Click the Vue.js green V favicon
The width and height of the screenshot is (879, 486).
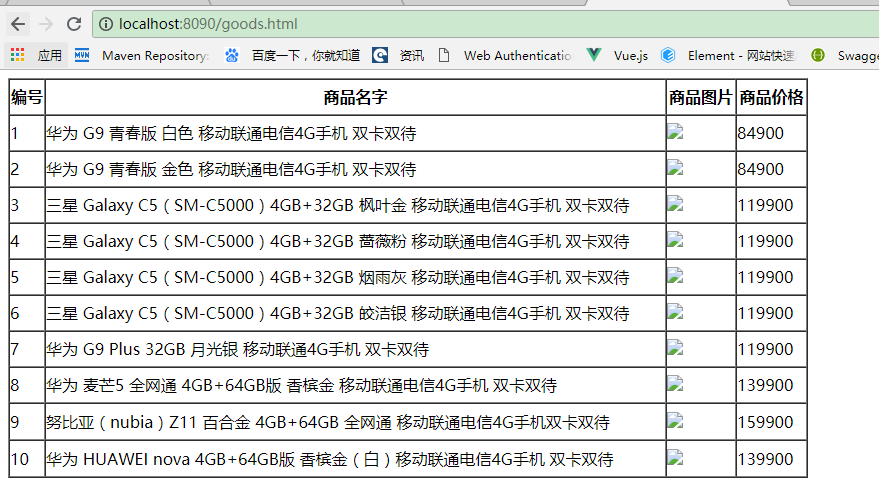[594, 55]
